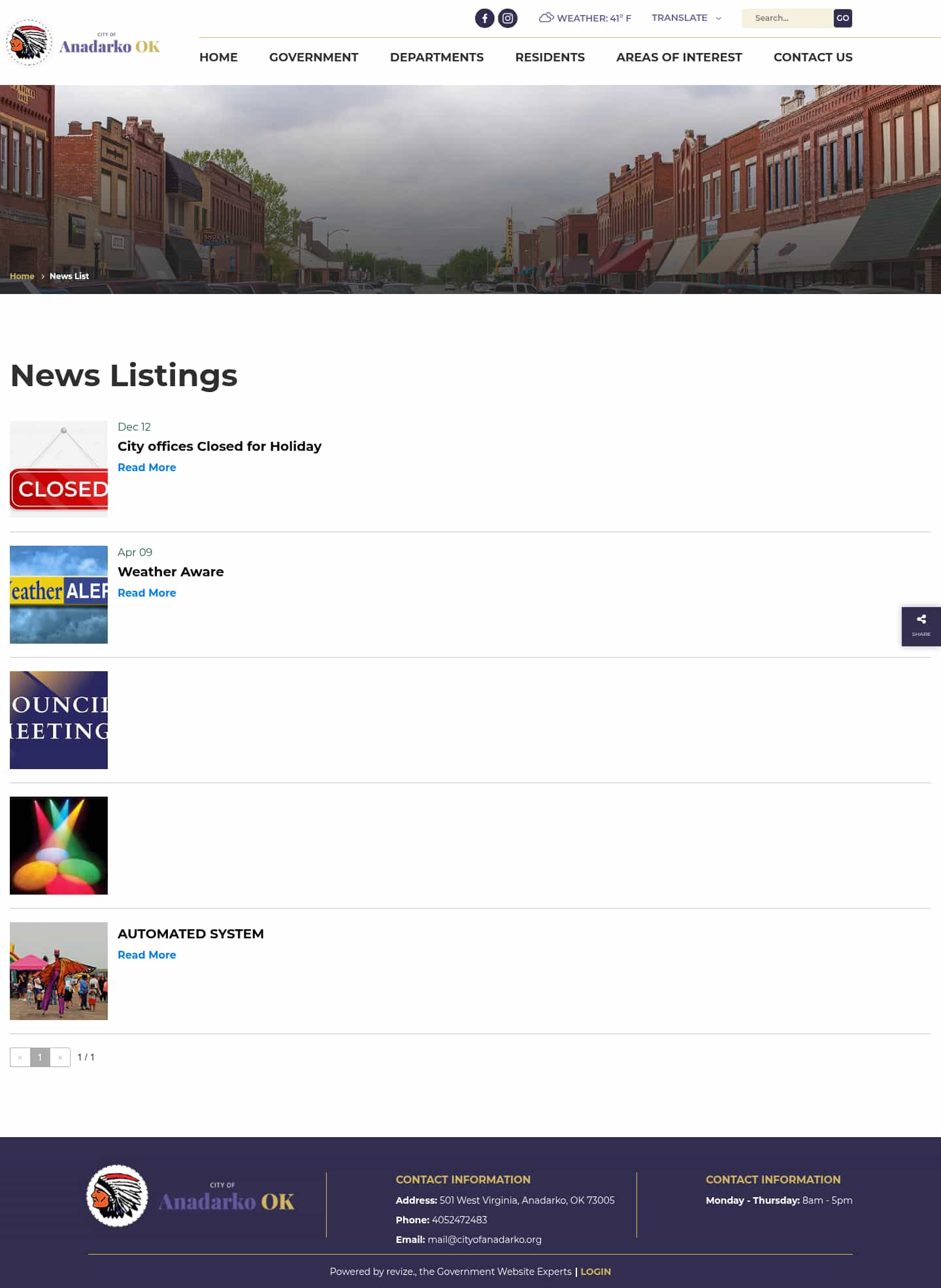Open the festival photo thumbnail

[x=59, y=971]
